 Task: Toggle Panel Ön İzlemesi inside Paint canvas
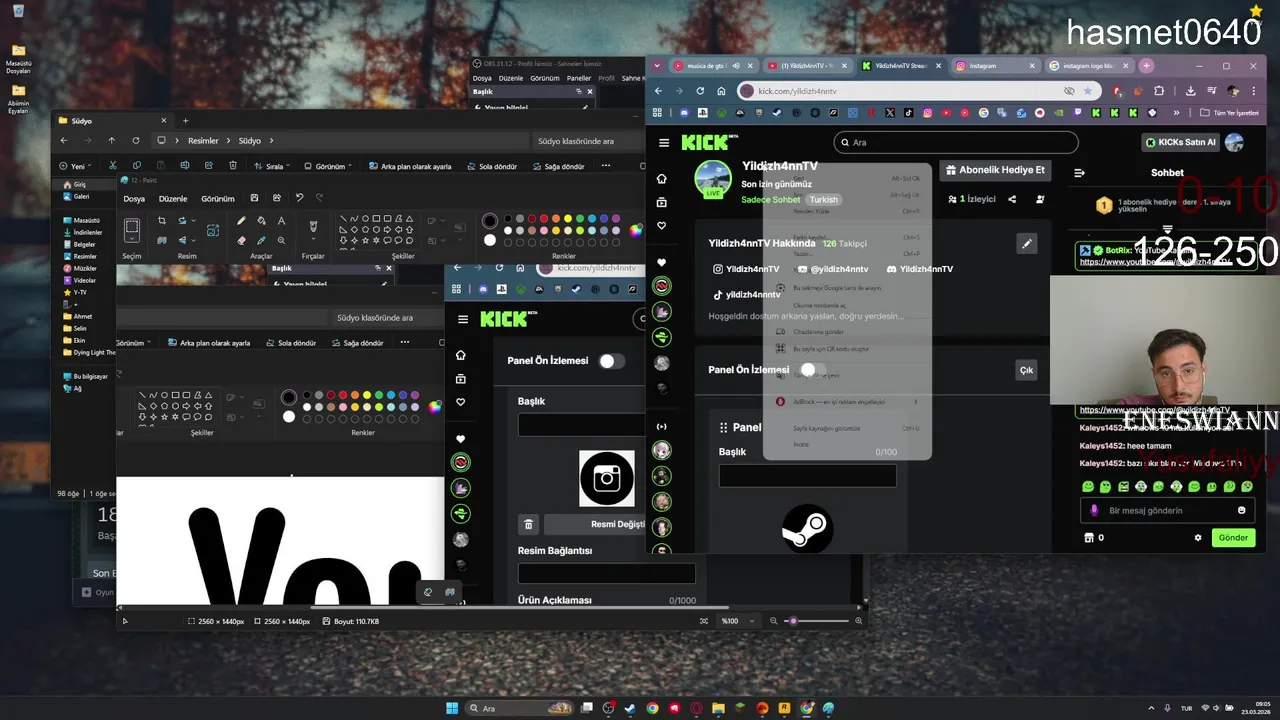[611, 361]
